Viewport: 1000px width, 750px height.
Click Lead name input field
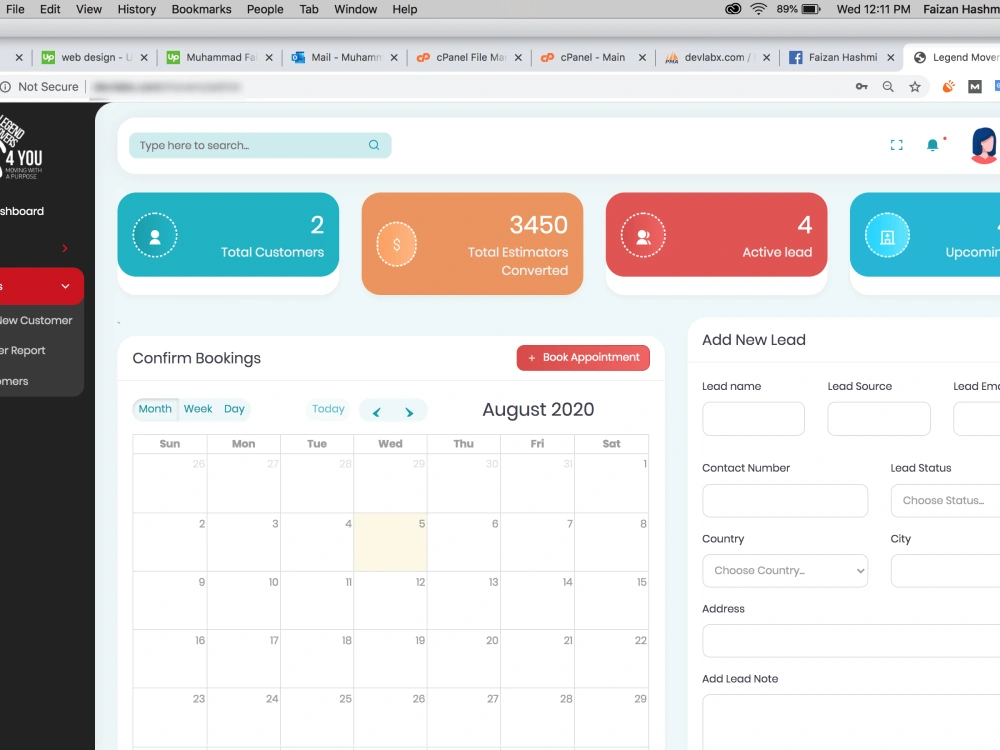753,418
